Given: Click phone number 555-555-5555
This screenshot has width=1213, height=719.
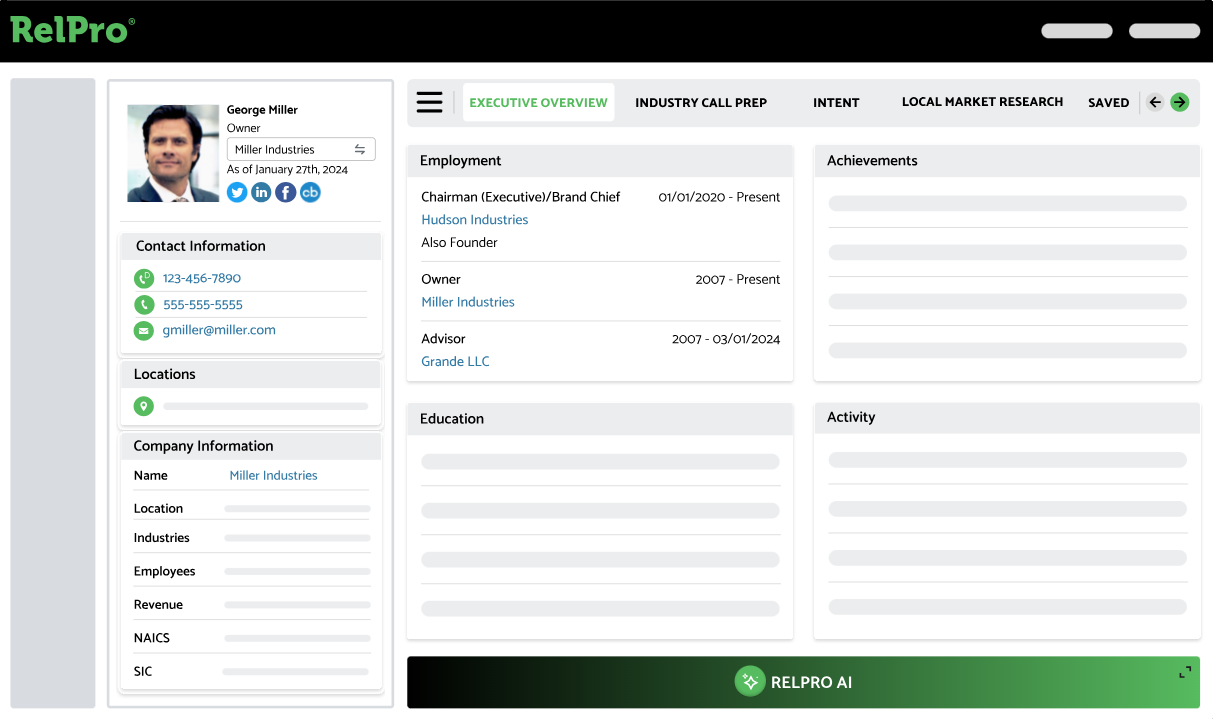Looking at the screenshot, I should pos(202,305).
